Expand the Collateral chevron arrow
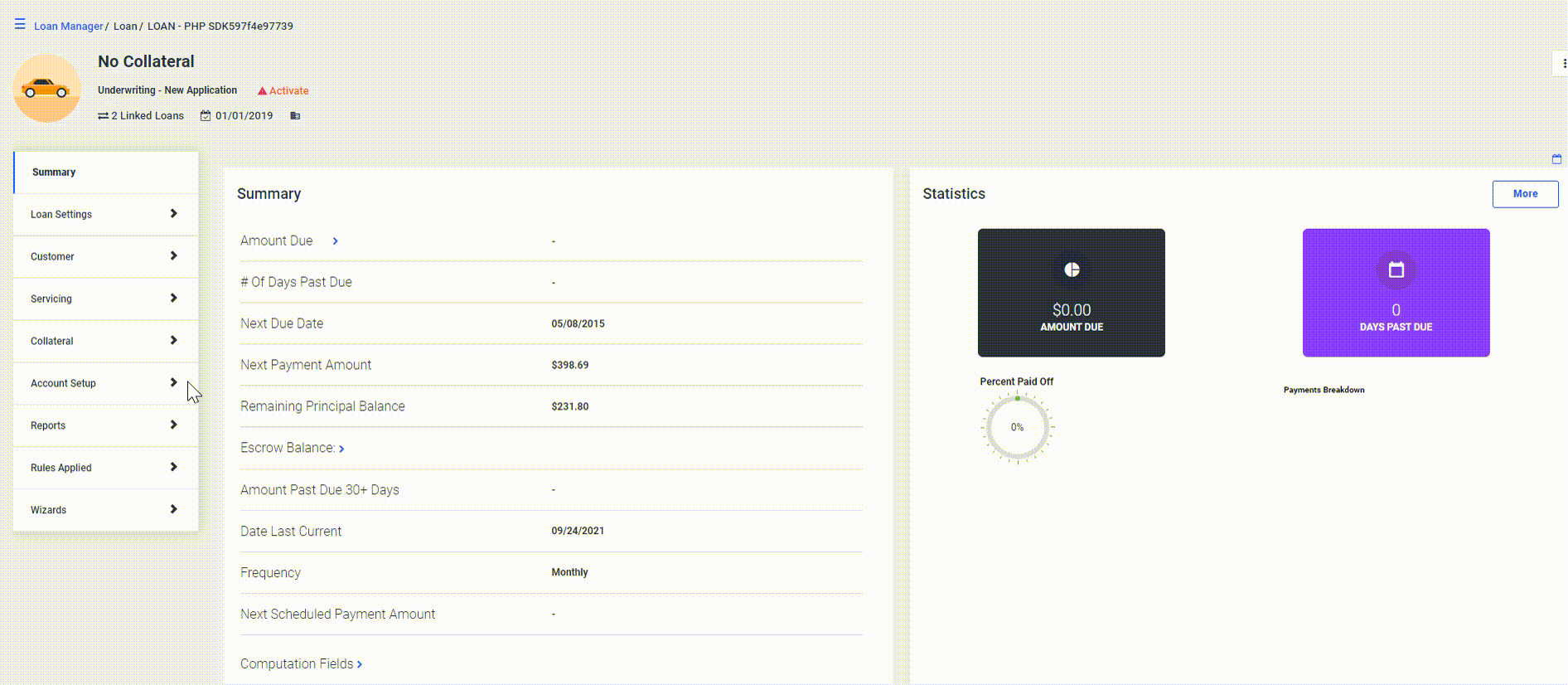1568x685 pixels. coord(173,340)
